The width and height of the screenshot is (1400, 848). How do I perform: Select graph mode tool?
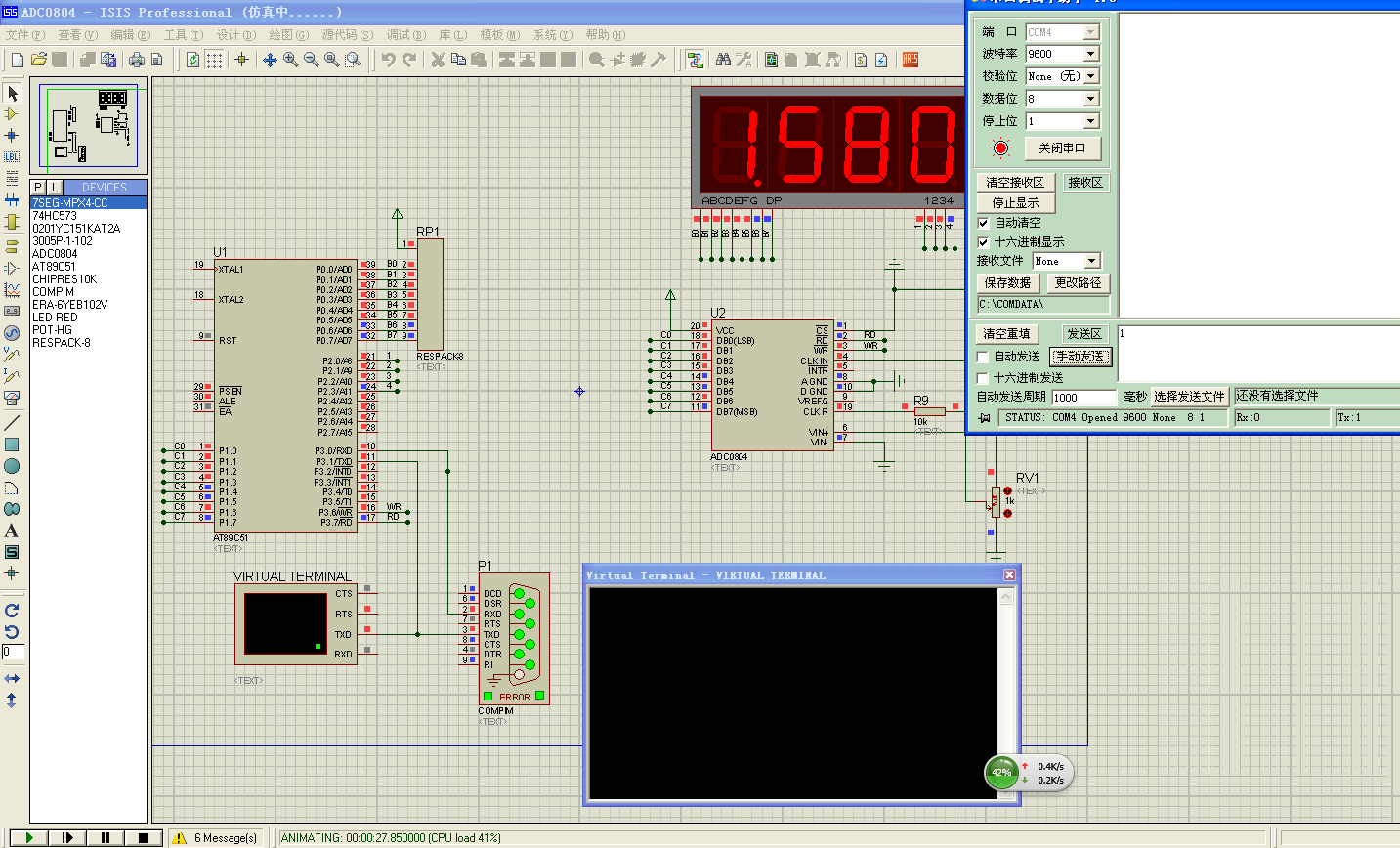coord(12,290)
